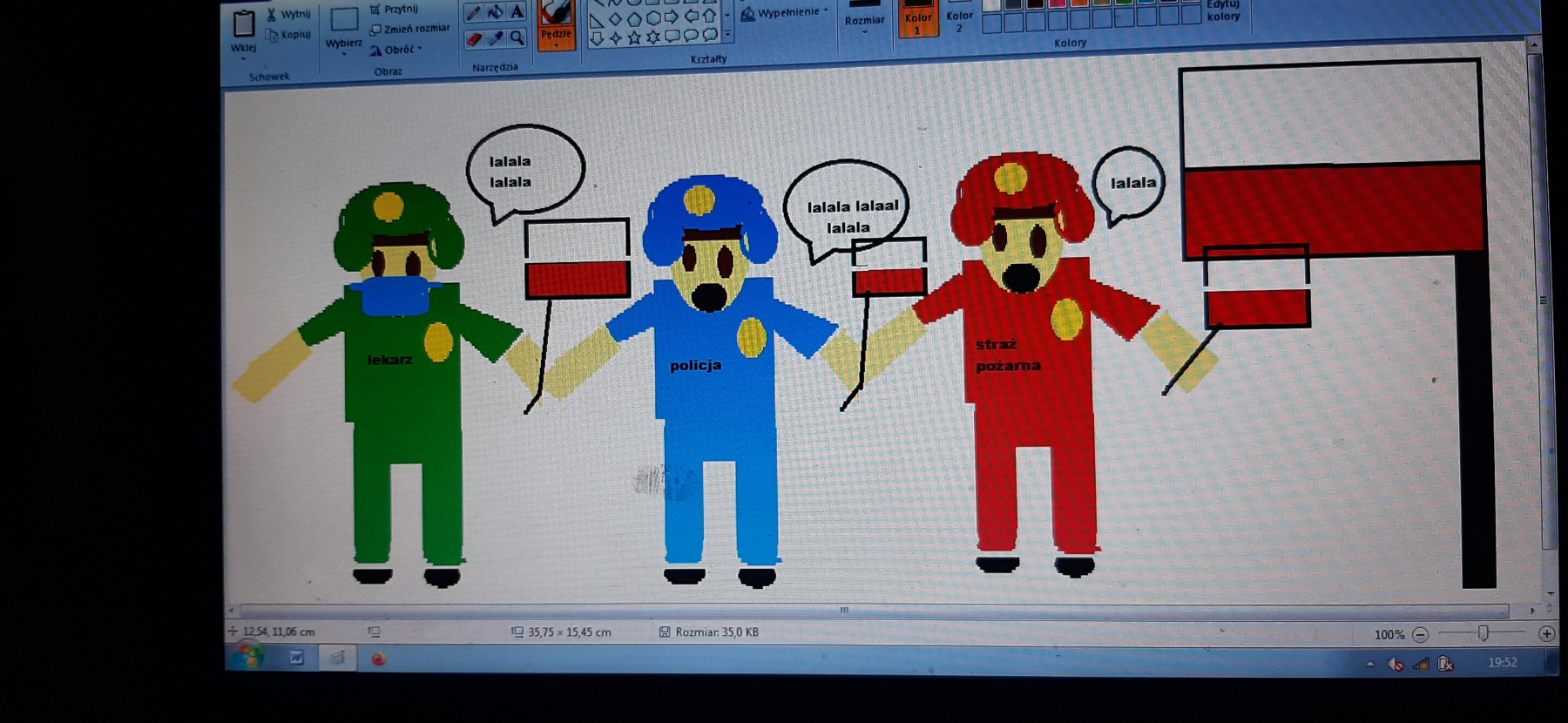Click the file size Rozmiar: 35,0 KB

[717, 632]
